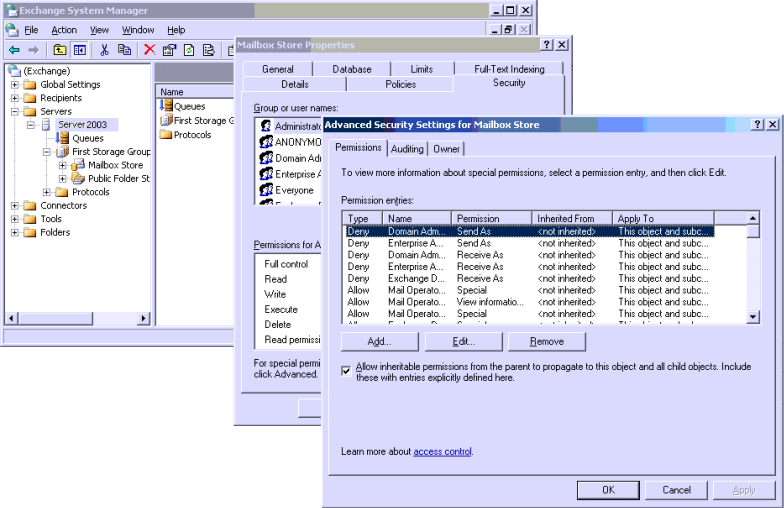The image size is (784, 508).
Task: Click the tree pane horizontal scrollbar thumb
Action: pos(56,318)
